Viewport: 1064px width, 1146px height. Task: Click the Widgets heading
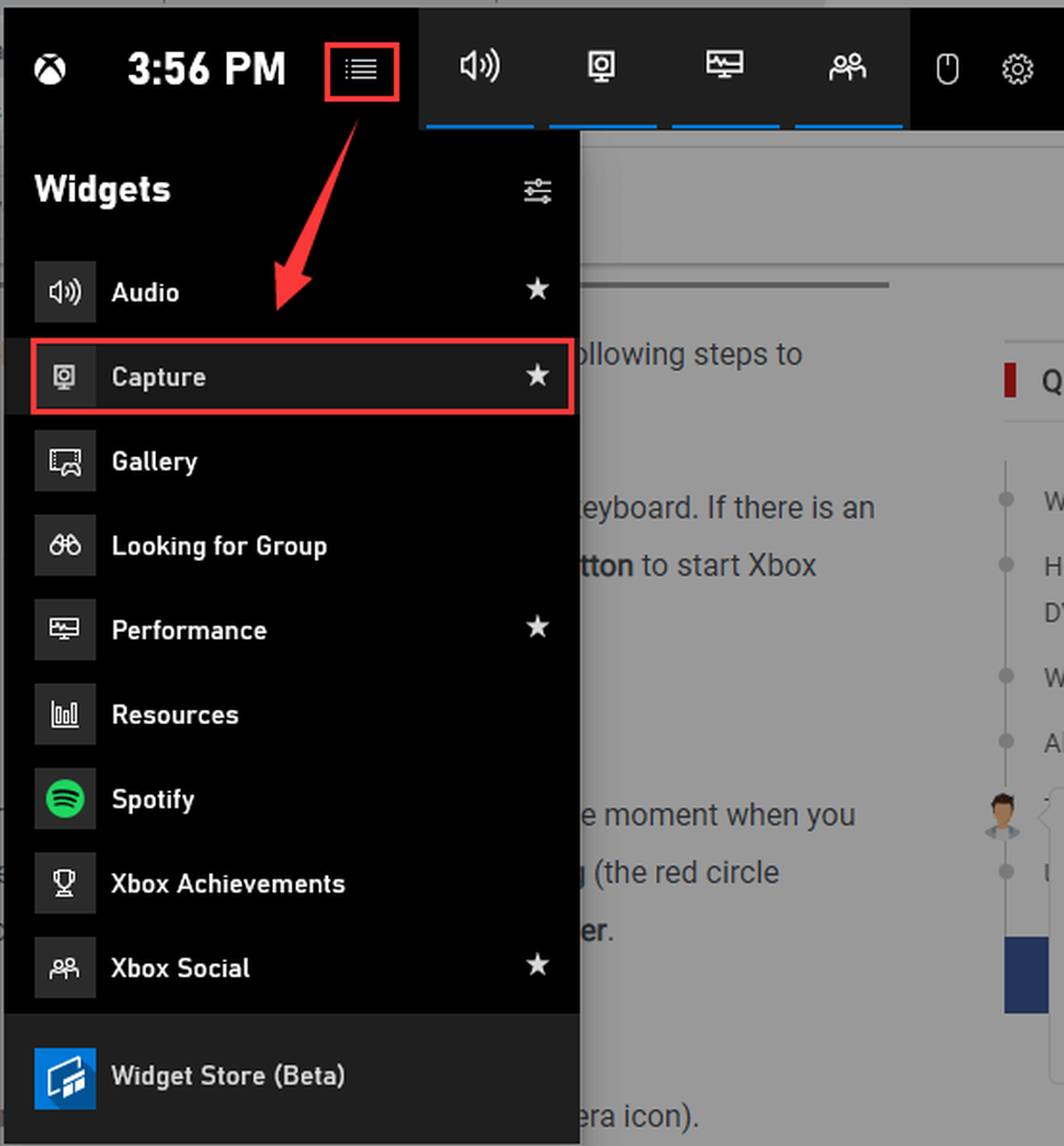(x=102, y=190)
